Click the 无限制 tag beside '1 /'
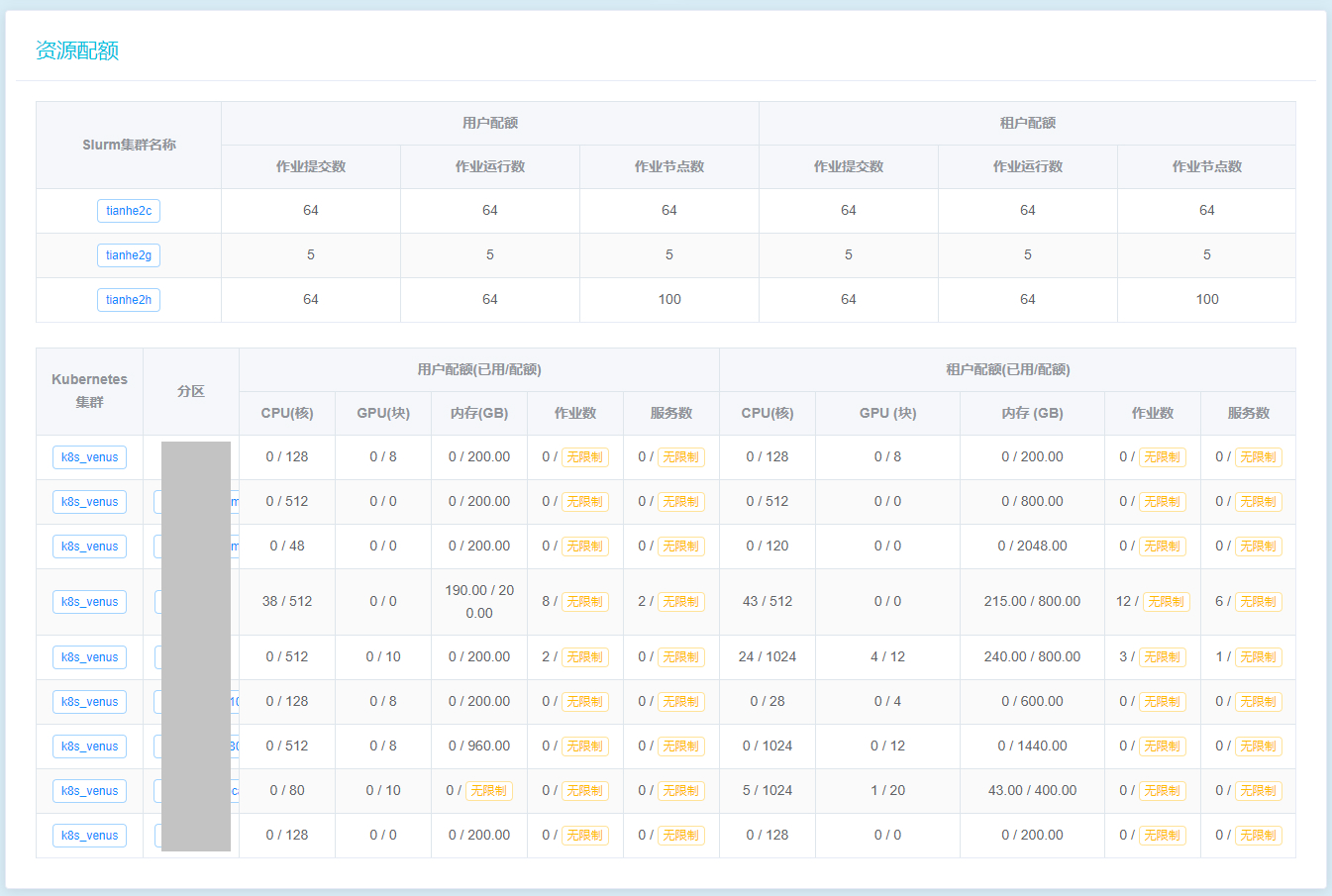 tap(1258, 657)
